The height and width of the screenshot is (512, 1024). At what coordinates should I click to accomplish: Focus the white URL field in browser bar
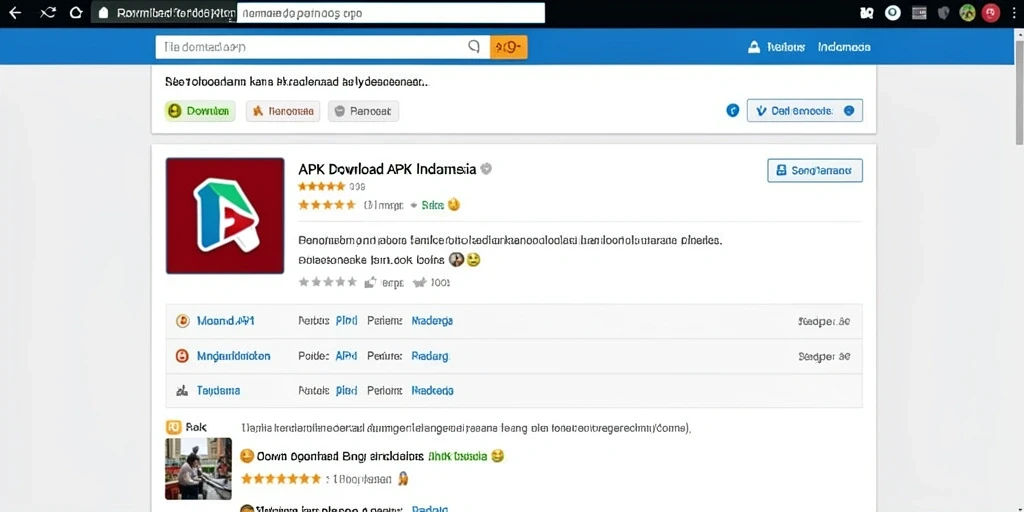coord(391,13)
